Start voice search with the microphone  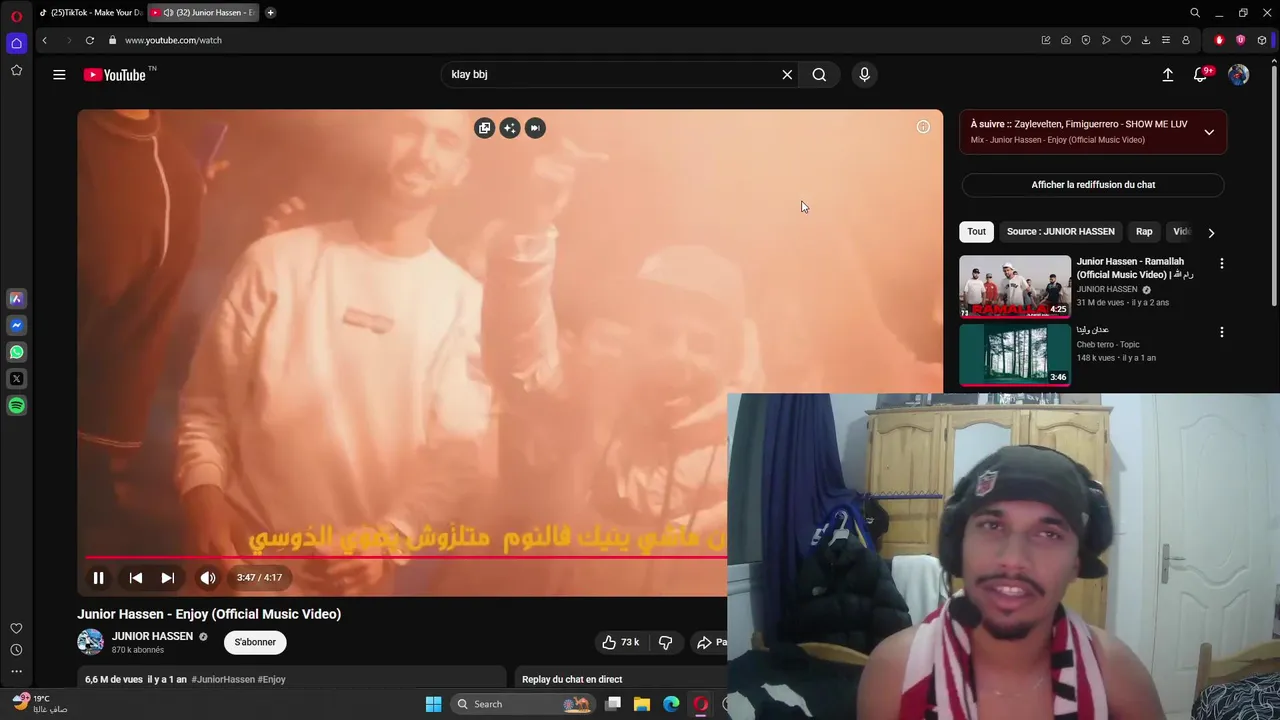(865, 75)
